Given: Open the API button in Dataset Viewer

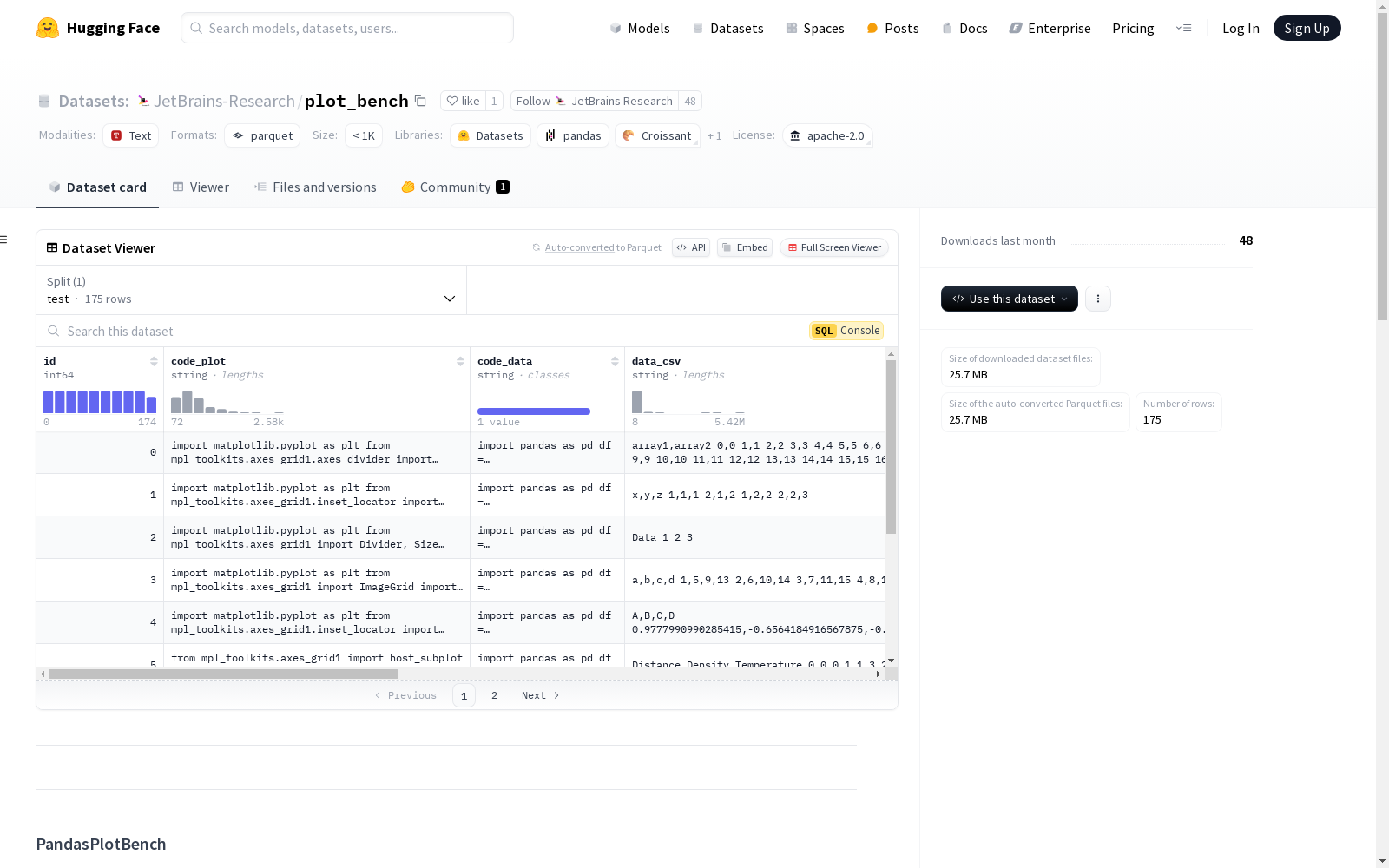Looking at the screenshot, I should point(691,247).
